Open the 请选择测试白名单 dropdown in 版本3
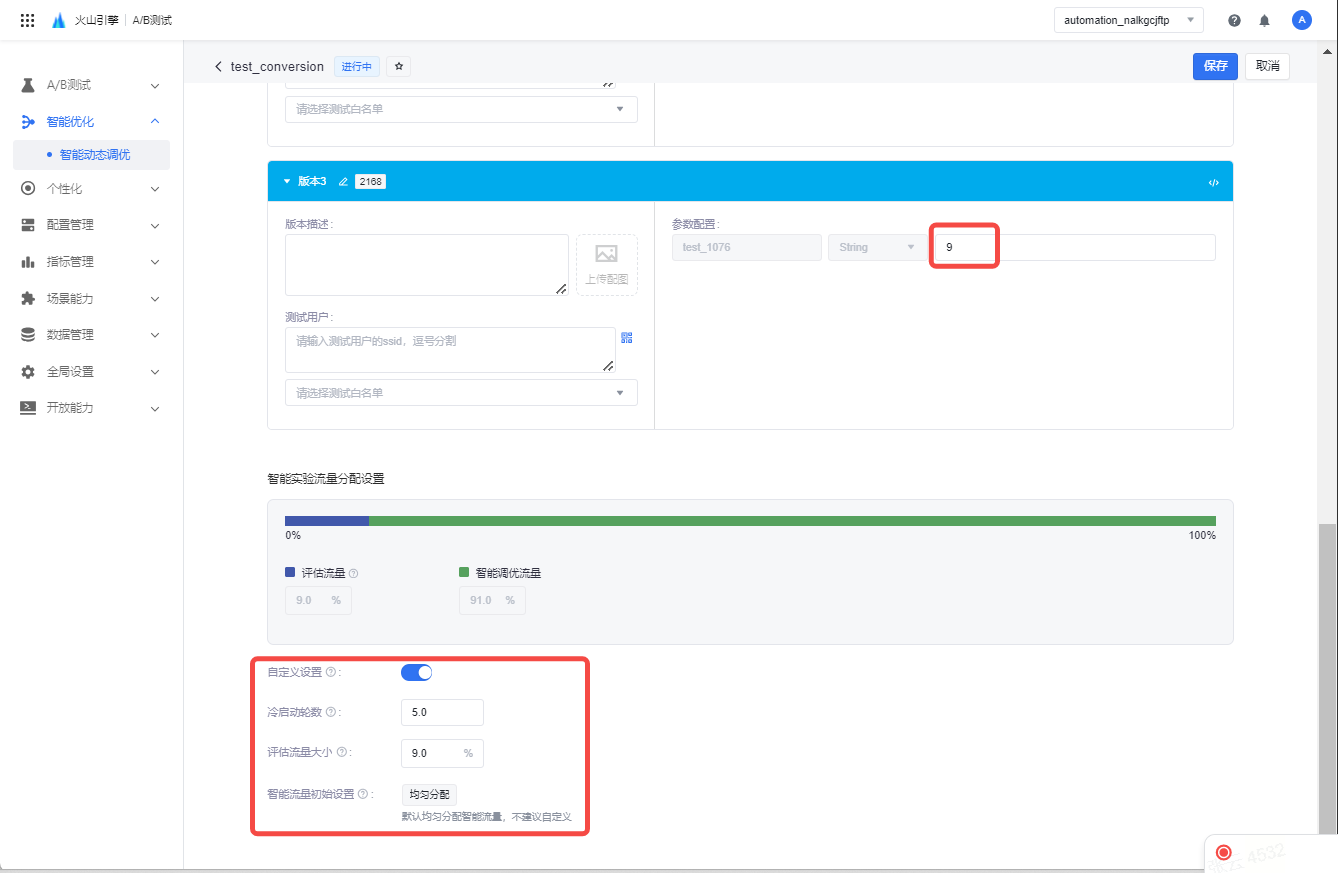The height and width of the screenshot is (873, 1338). pos(461,393)
